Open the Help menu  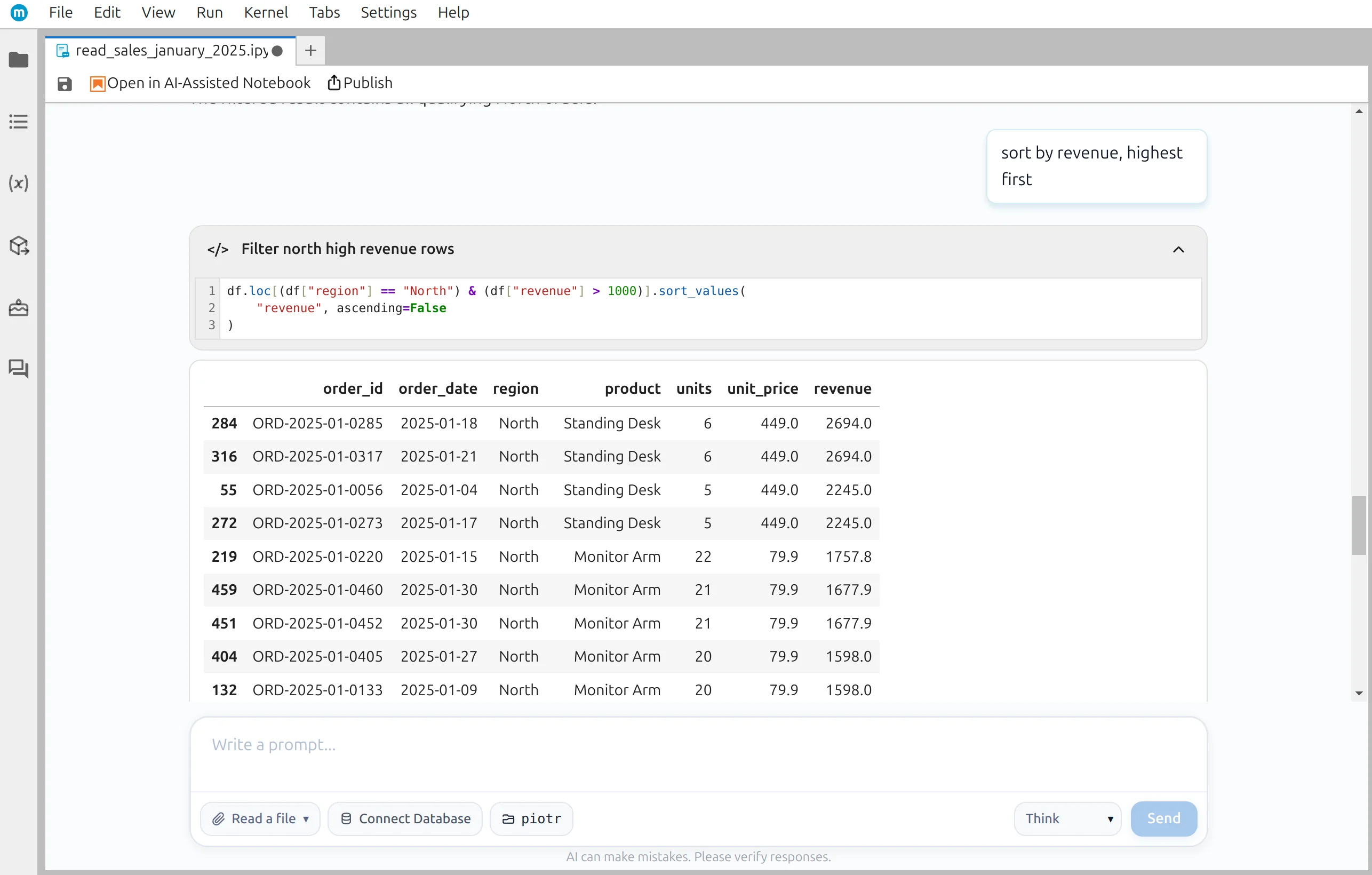[453, 13]
